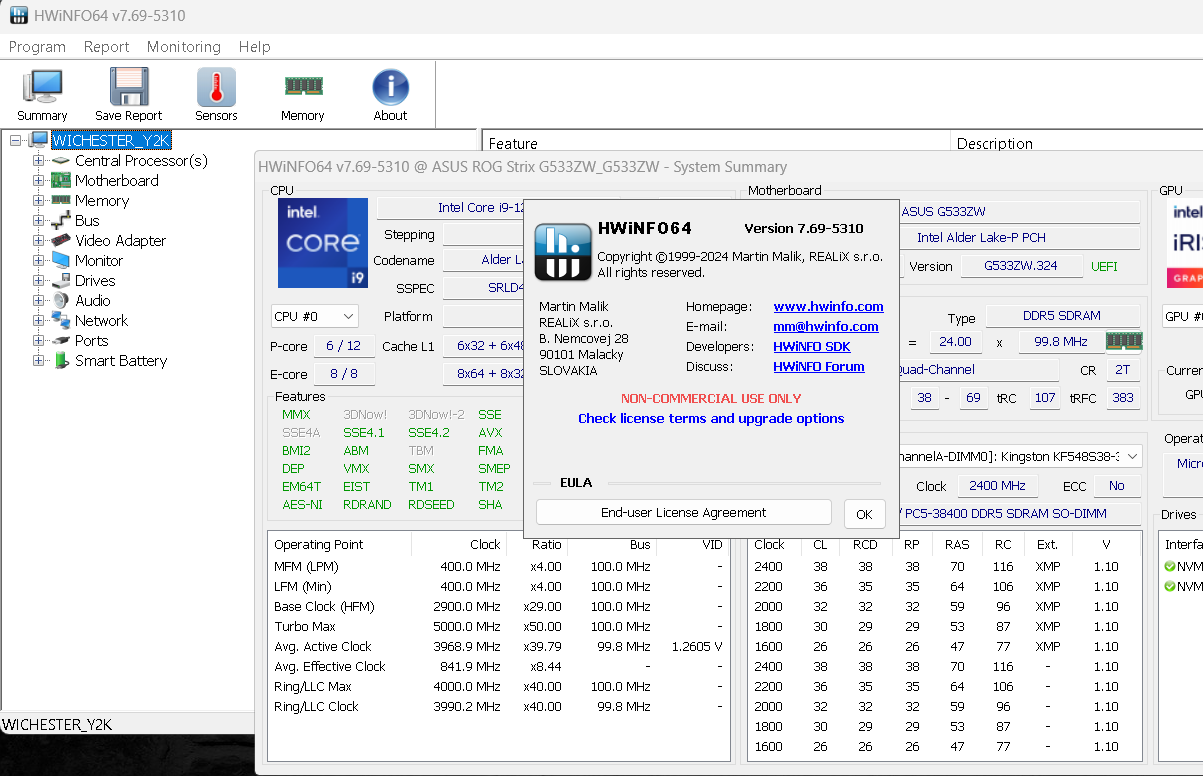Click the P-core 6 / 12 value
This screenshot has width=1203, height=776.
pos(343,345)
